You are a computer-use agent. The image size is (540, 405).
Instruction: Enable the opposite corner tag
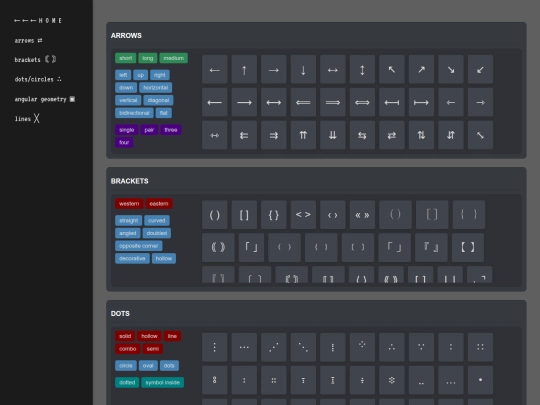coord(138,246)
